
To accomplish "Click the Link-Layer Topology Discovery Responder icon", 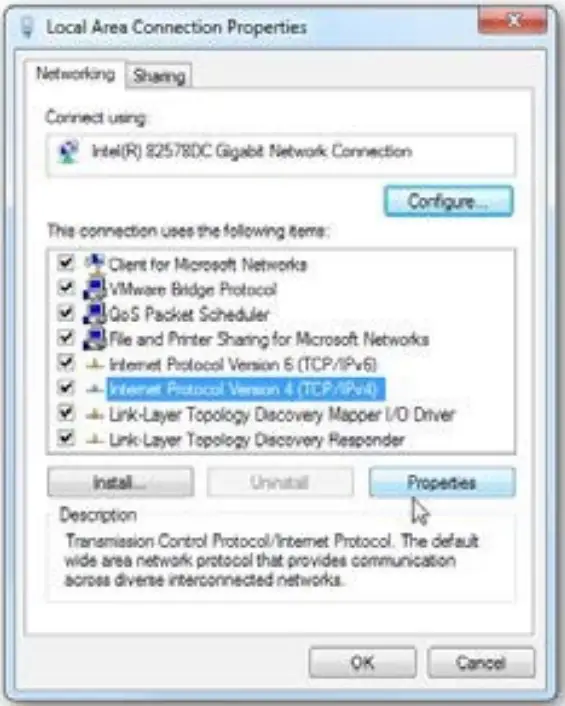I will coord(95,439).
